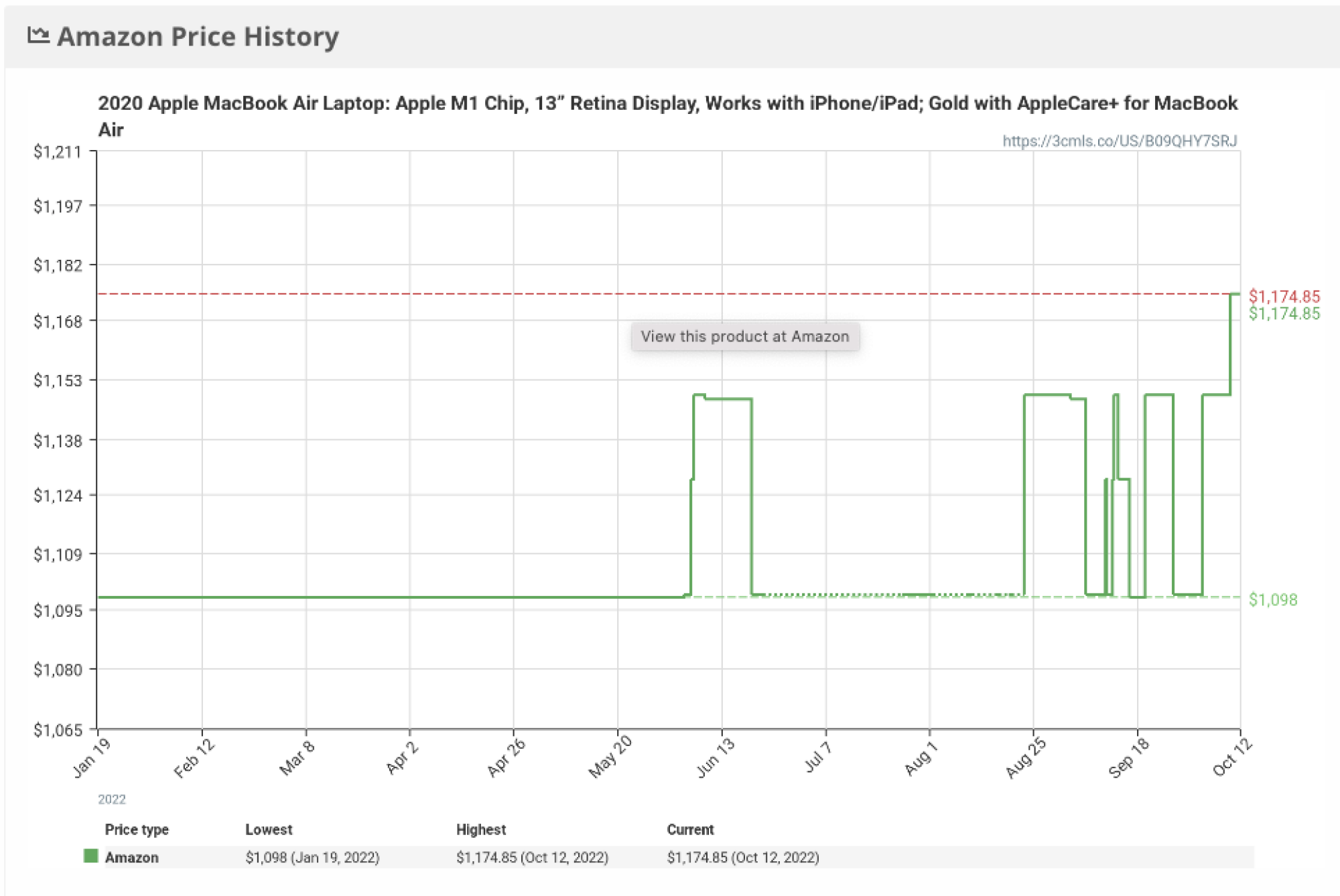This screenshot has width=1340, height=896.
Task: Click the Amazon Price History heading
Action: coord(198,36)
